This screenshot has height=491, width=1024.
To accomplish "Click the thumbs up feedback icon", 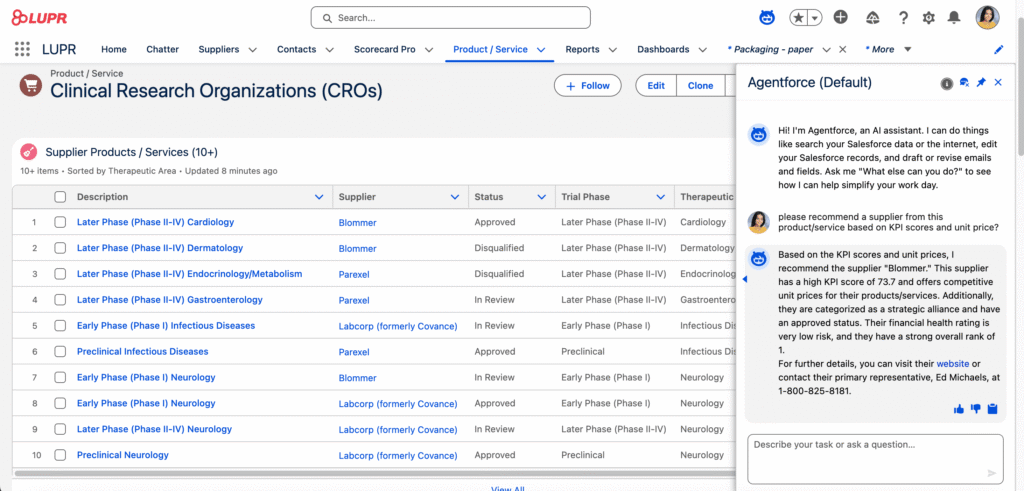I will pyautogui.click(x=959, y=409).
